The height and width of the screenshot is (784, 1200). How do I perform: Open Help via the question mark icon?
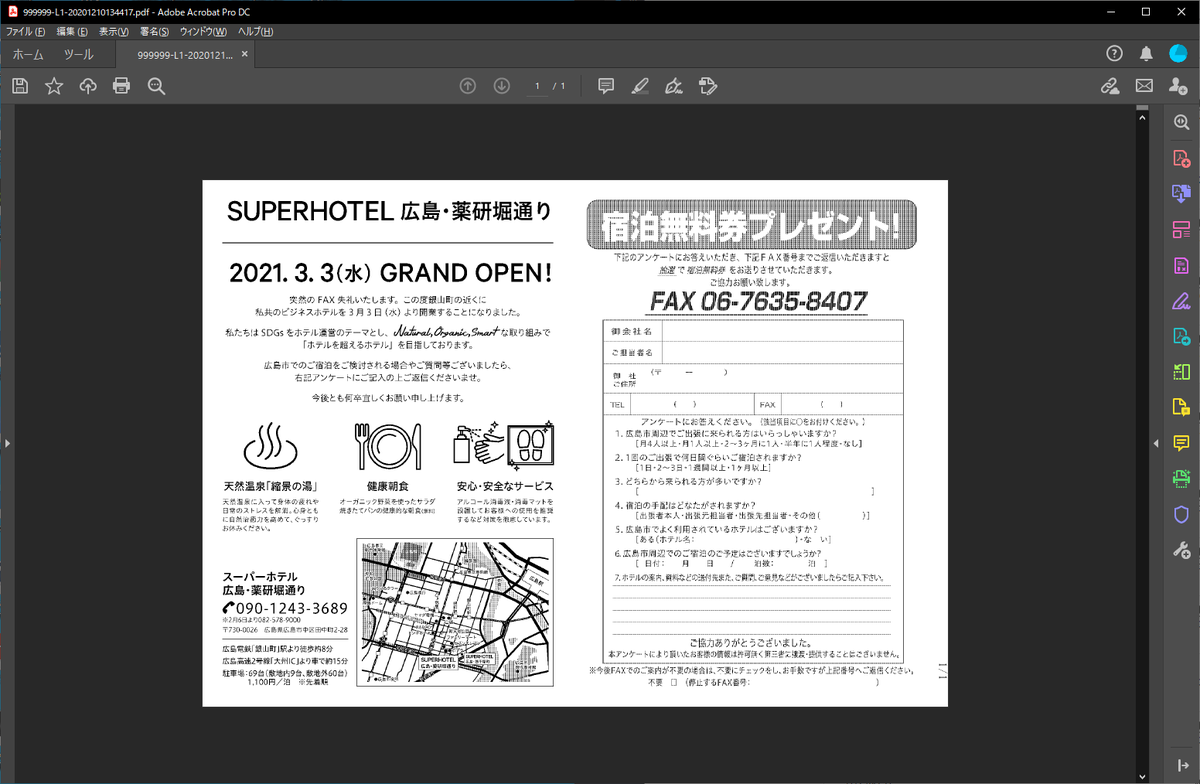(1115, 53)
